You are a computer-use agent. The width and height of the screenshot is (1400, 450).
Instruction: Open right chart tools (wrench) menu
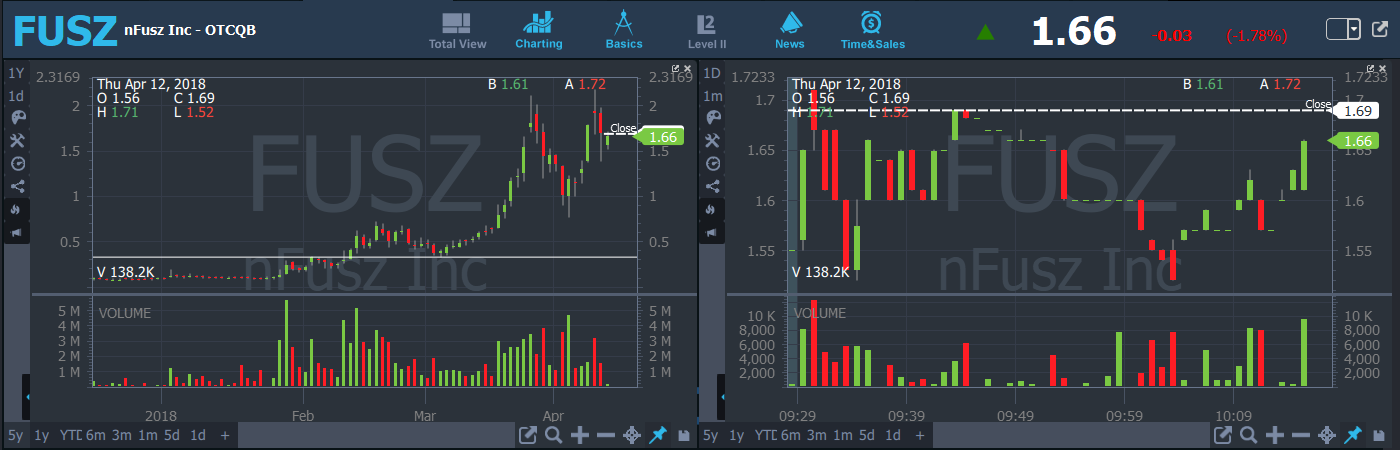click(x=713, y=141)
